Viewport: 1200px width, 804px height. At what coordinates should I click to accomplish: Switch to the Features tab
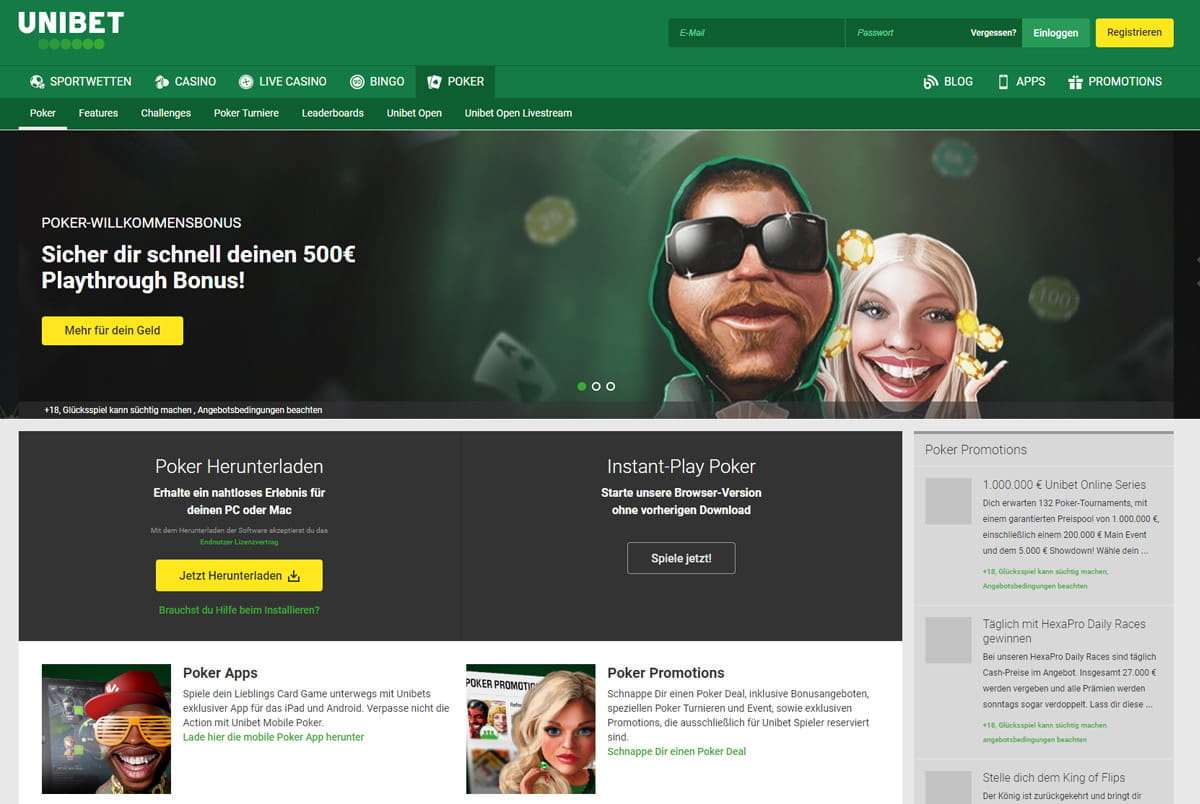click(x=98, y=113)
